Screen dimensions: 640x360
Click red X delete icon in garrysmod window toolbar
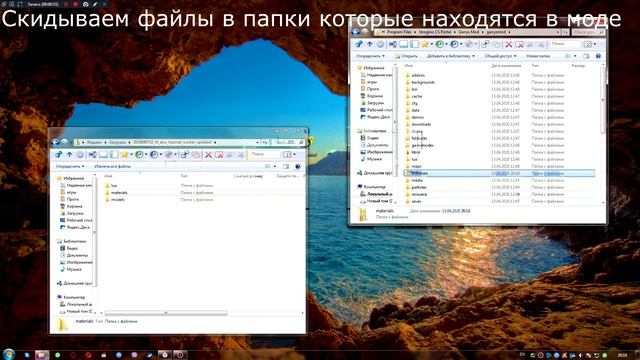(509, 44)
